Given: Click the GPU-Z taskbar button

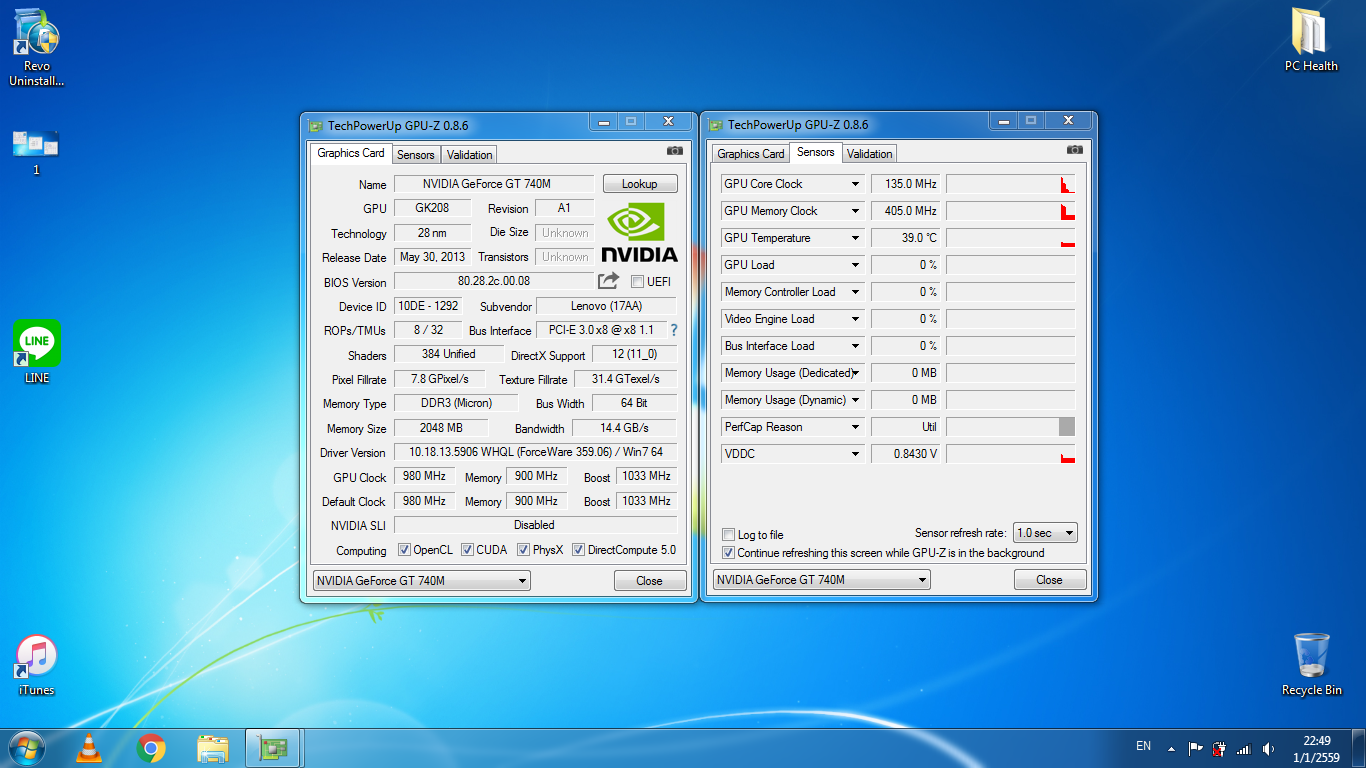Looking at the screenshot, I should [x=273, y=748].
